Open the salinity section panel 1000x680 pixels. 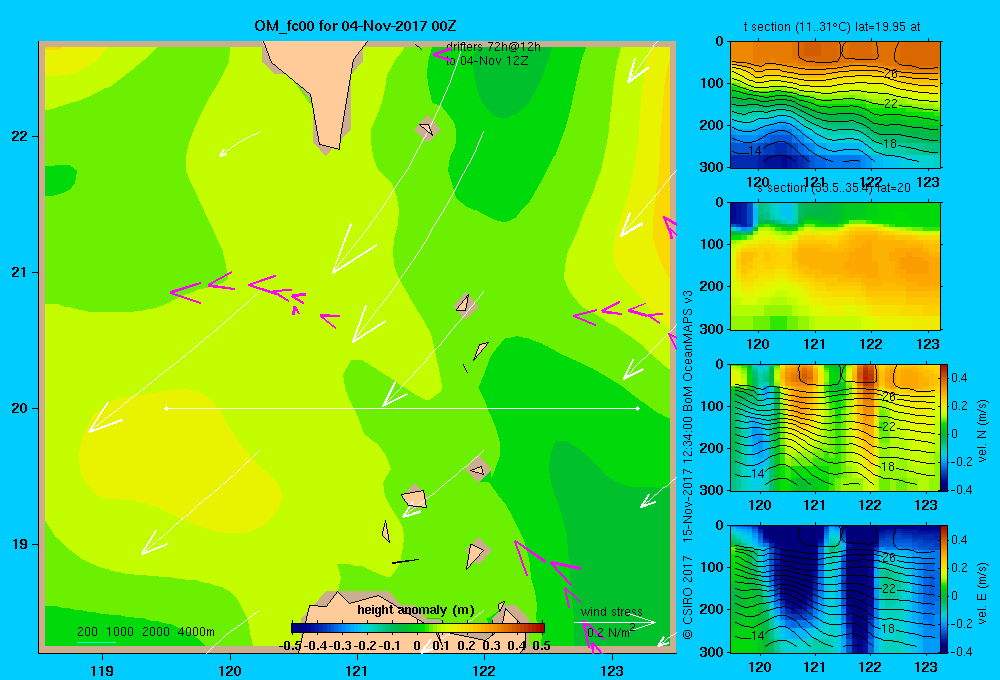pos(835,266)
